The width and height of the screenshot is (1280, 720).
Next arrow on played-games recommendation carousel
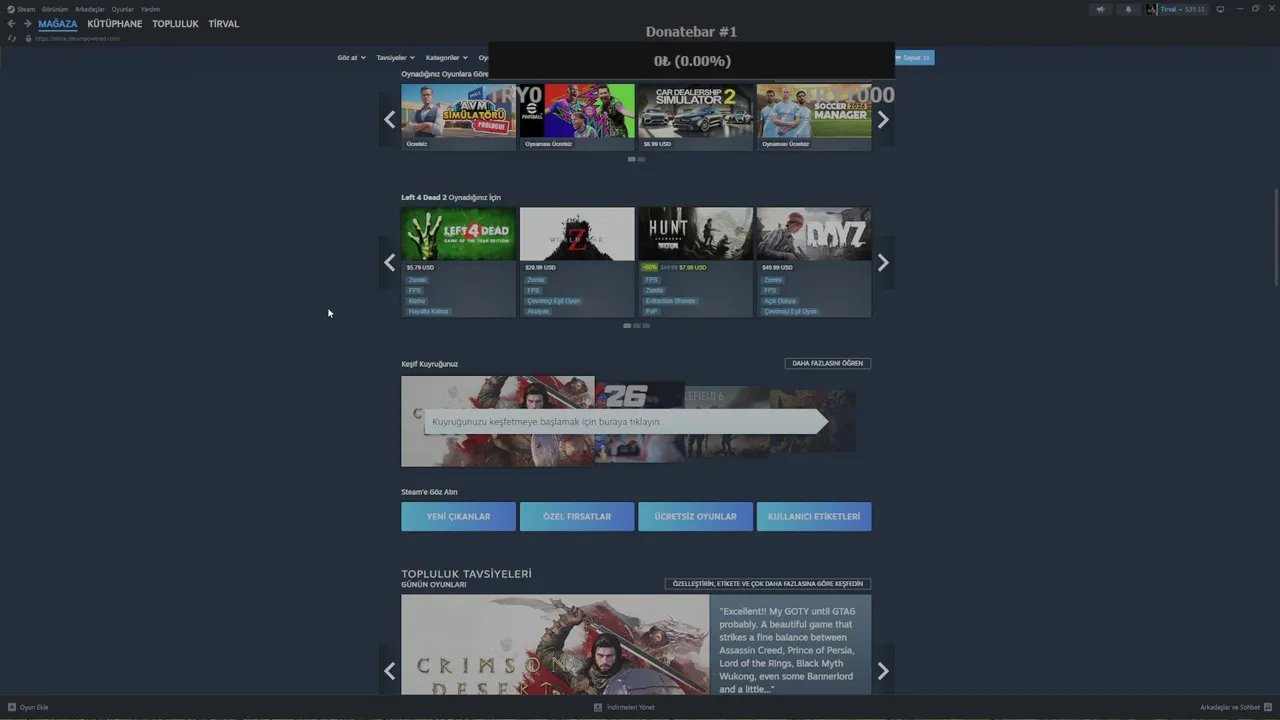tap(883, 120)
